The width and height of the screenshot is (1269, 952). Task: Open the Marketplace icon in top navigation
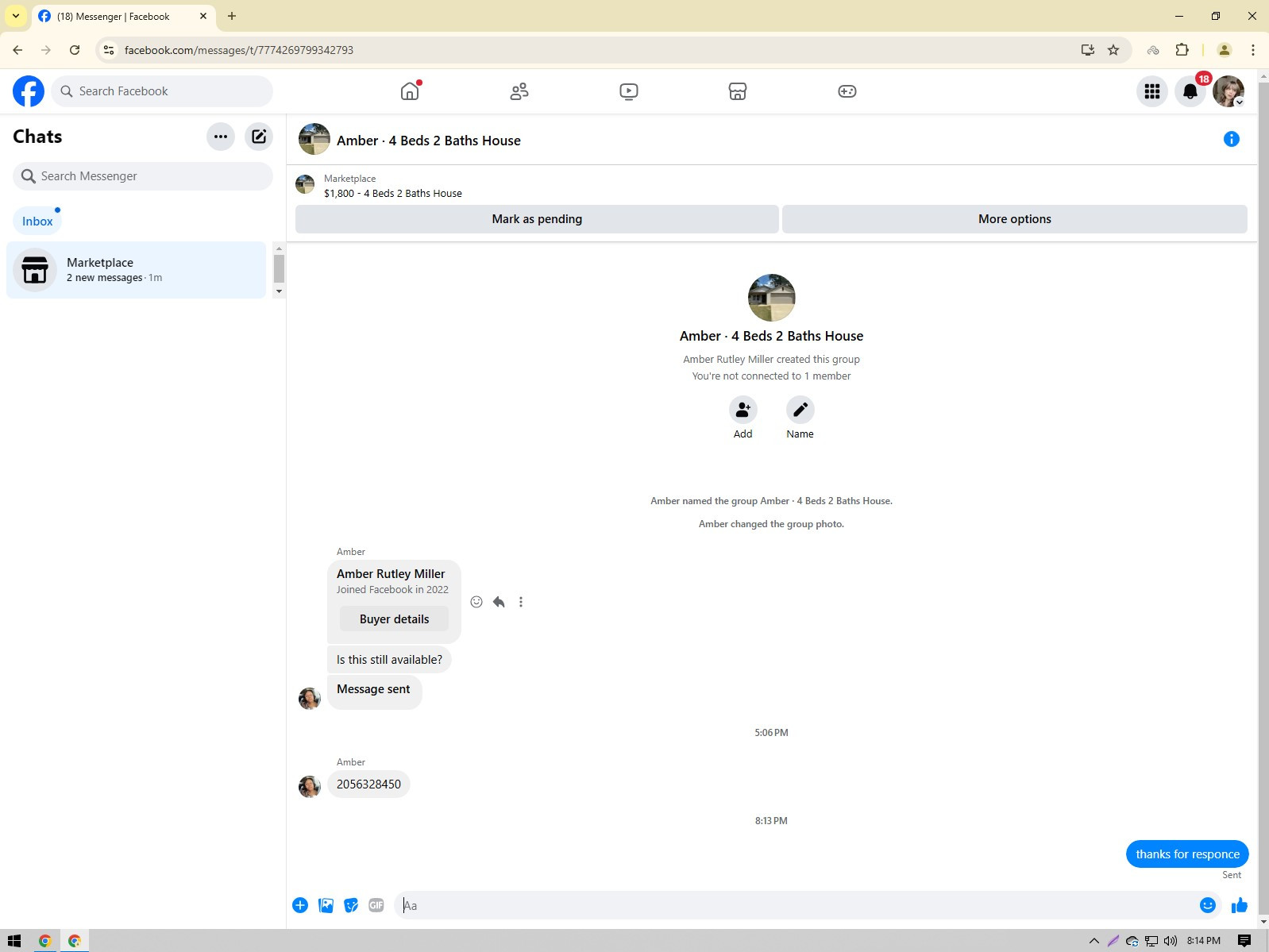(x=738, y=91)
